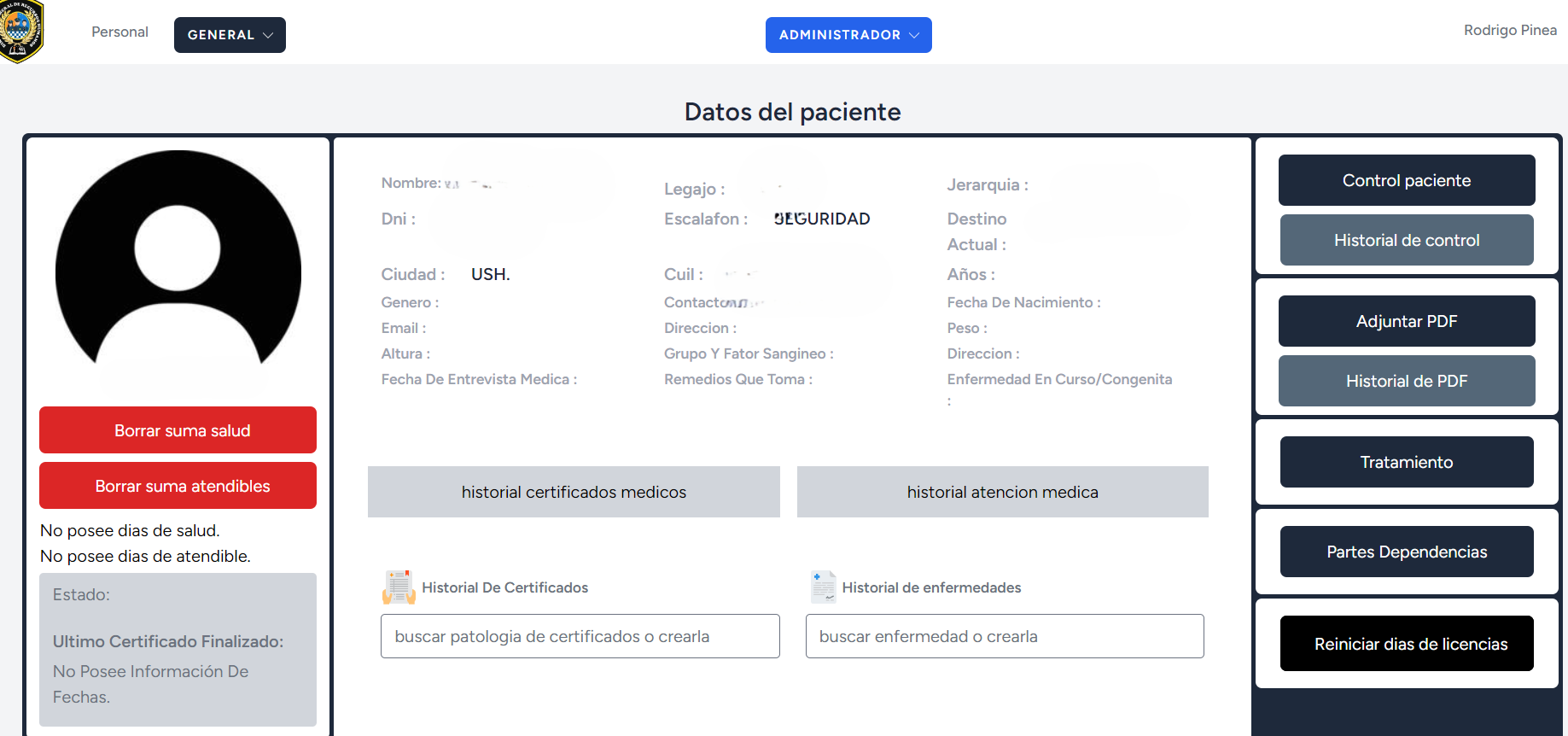Click the Historial De Certificados document icon
This screenshot has width=1568, height=736.
399,587
